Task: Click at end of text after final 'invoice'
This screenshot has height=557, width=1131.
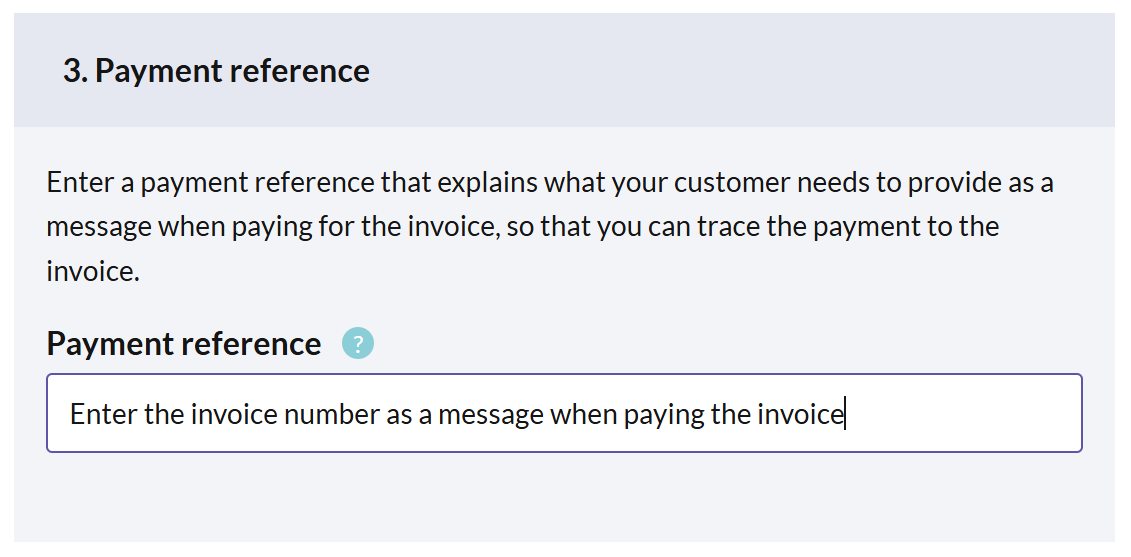Action: click(x=845, y=414)
